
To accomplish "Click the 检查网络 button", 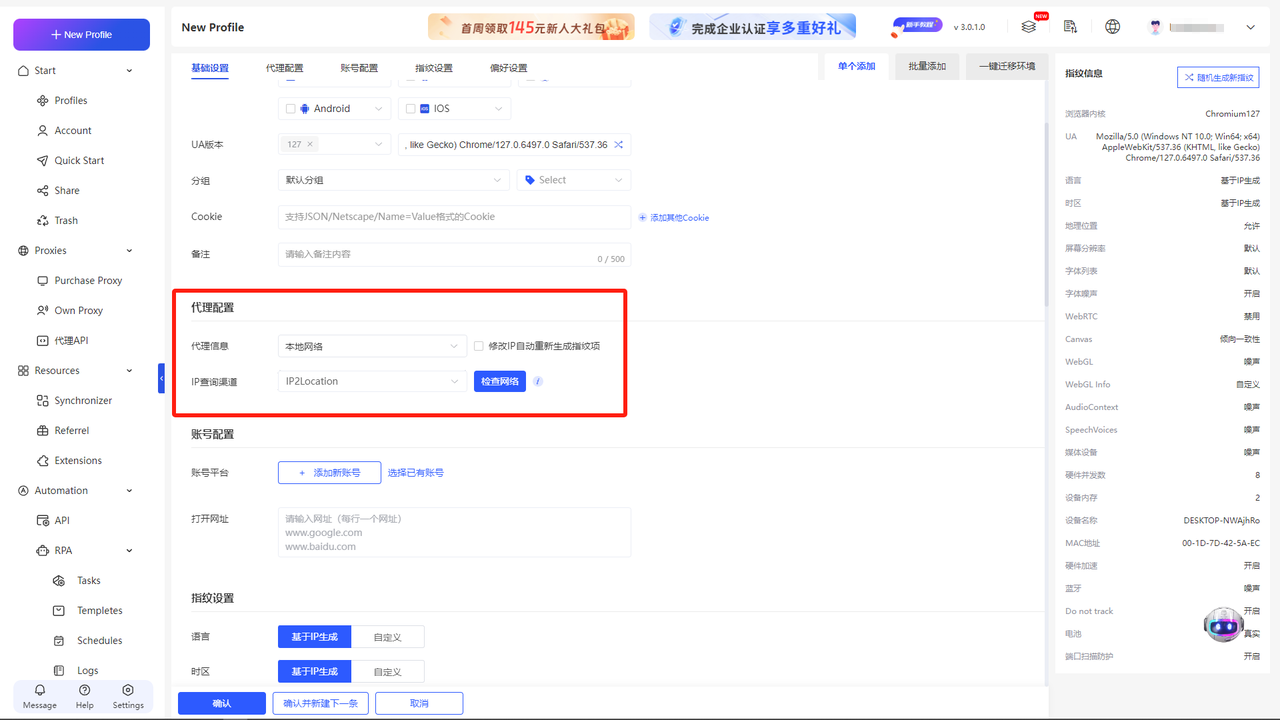I will pos(499,381).
